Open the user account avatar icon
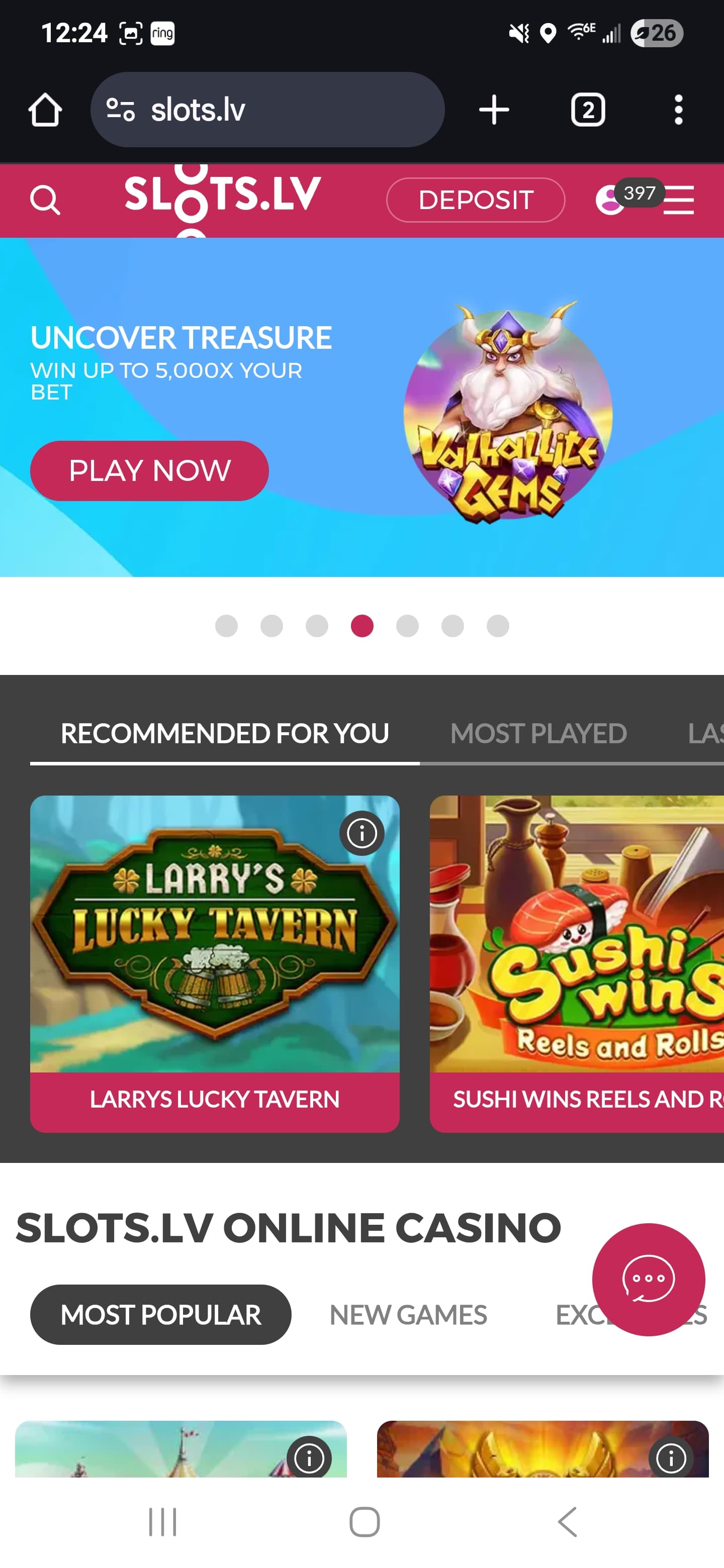 (609, 200)
